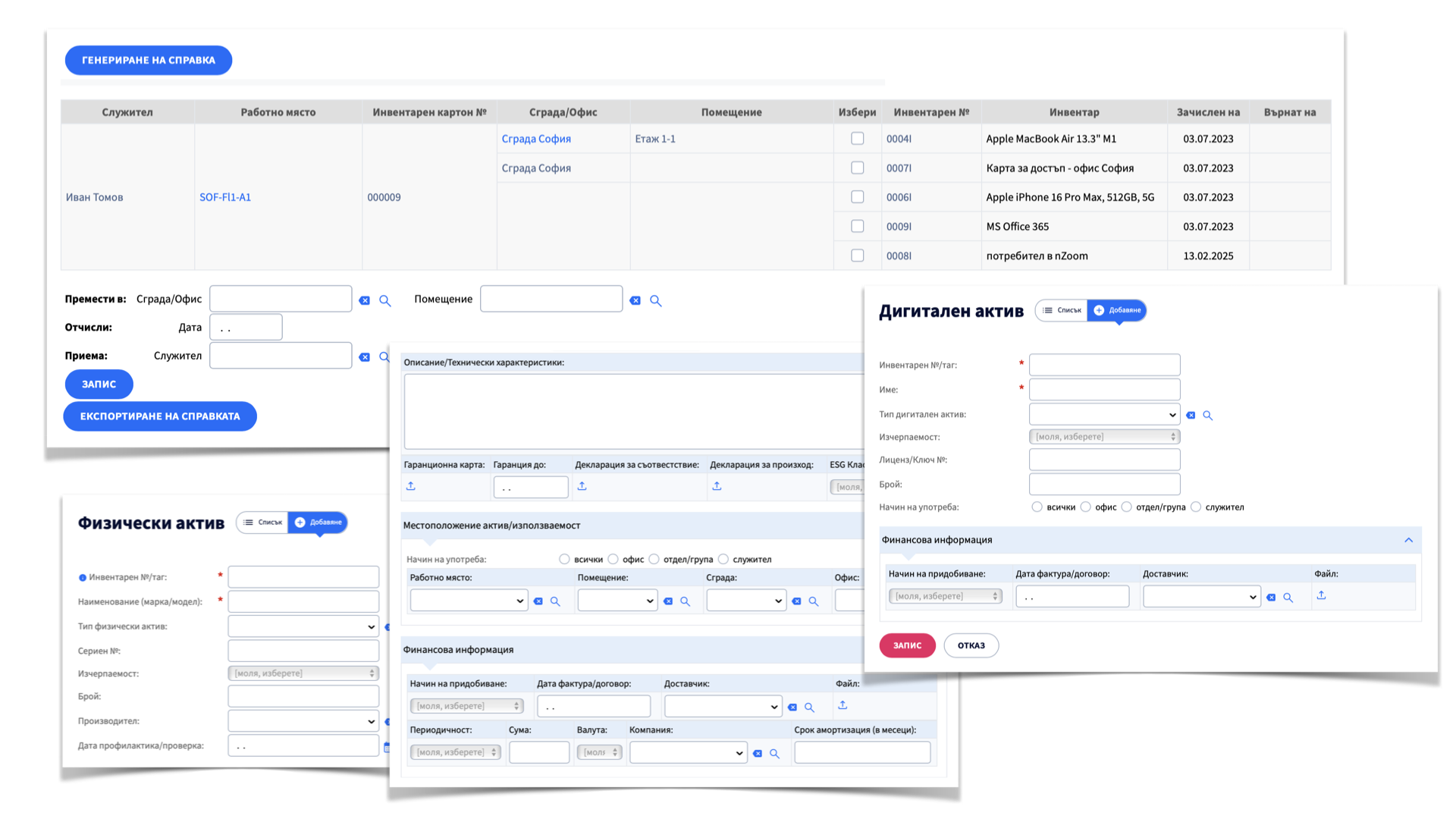Screen dimensions: 1456x819
Task: Select checkbox for потребител в nZoom row
Action: coord(858,256)
